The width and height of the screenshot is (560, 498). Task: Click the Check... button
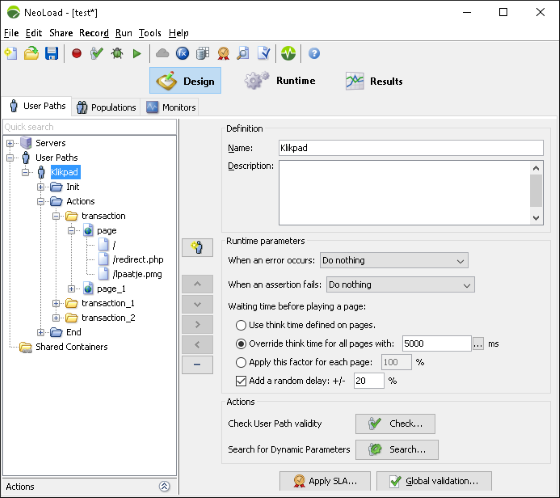[395, 424]
